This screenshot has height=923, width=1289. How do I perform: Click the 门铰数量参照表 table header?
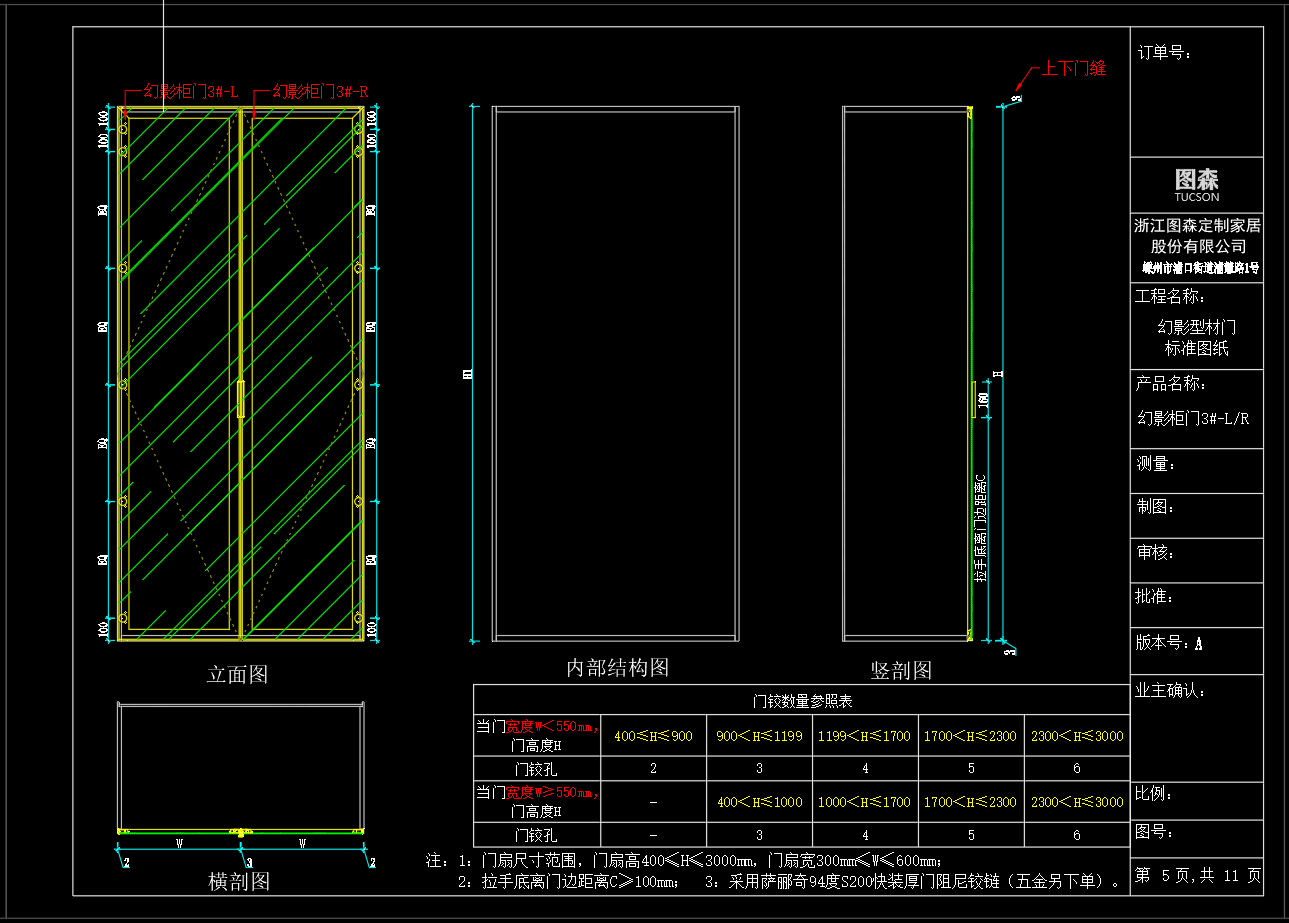coord(801,701)
